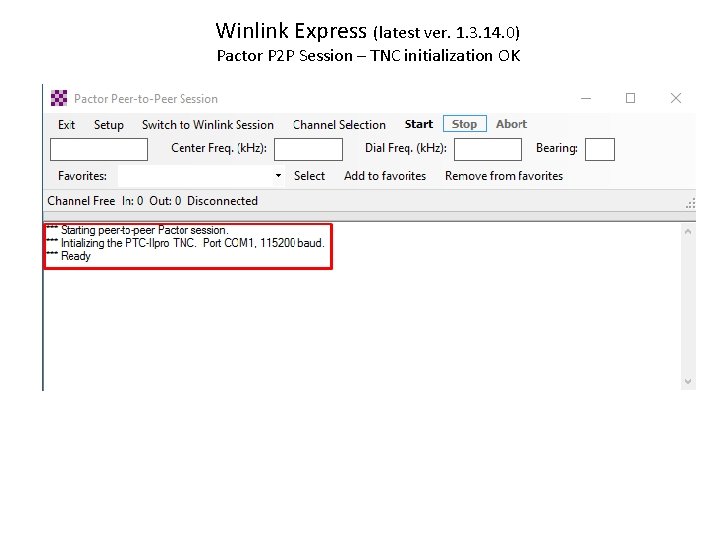Click log line 'Starting peer-to-peer Pactor session.'
This screenshot has height=540, width=720.
click(137, 230)
